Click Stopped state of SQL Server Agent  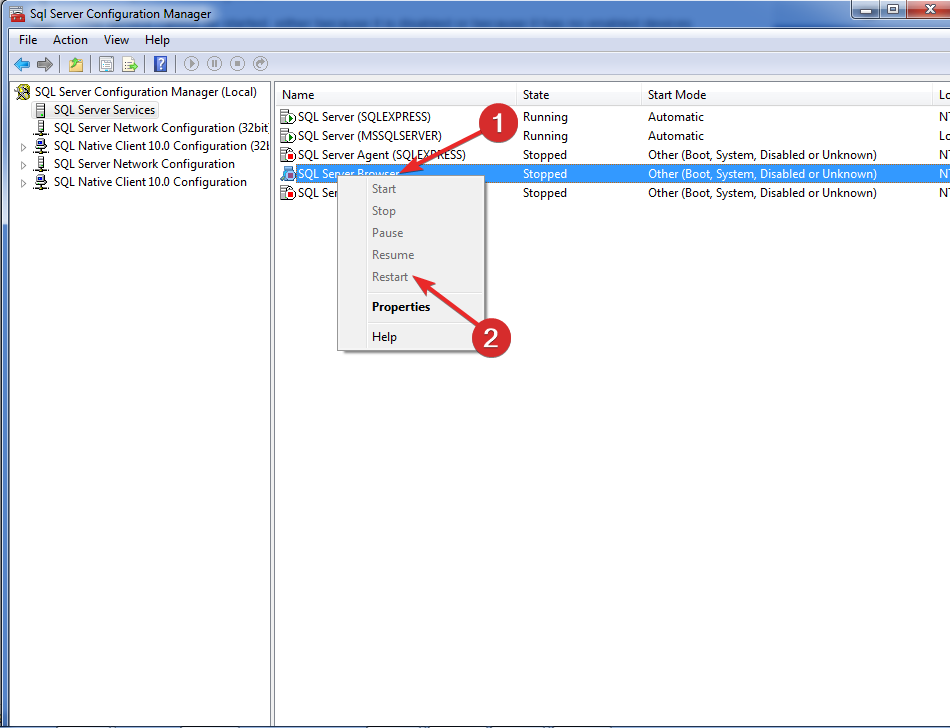(545, 155)
